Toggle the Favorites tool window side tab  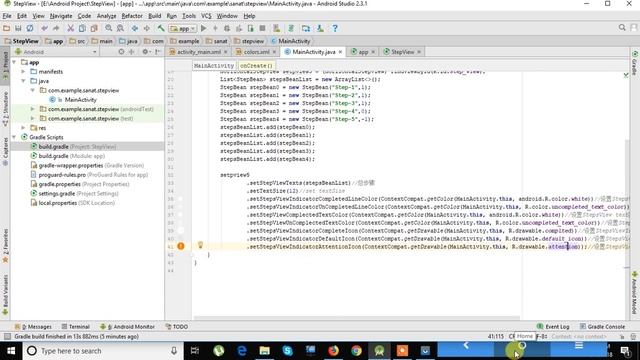tap(5, 246)
